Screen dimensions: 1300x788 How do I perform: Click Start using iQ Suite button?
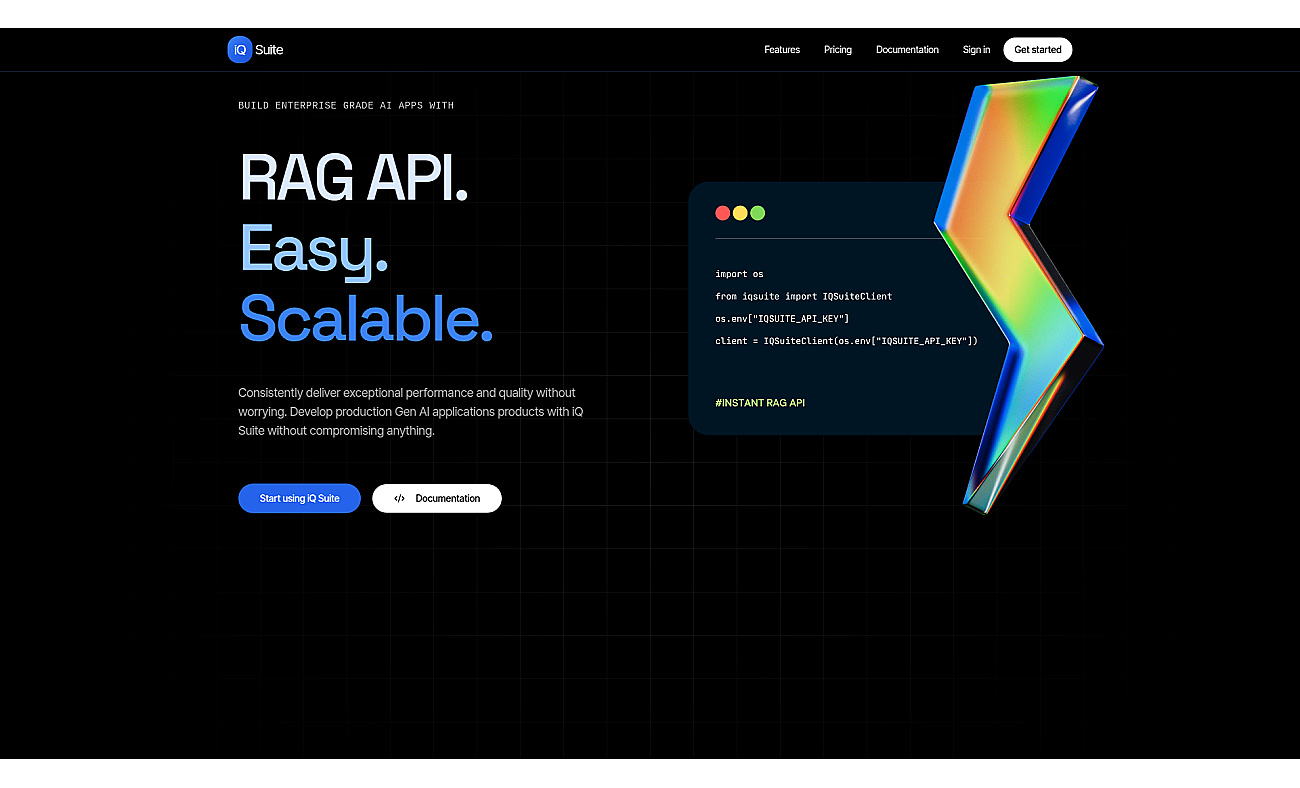coord(299,498)
